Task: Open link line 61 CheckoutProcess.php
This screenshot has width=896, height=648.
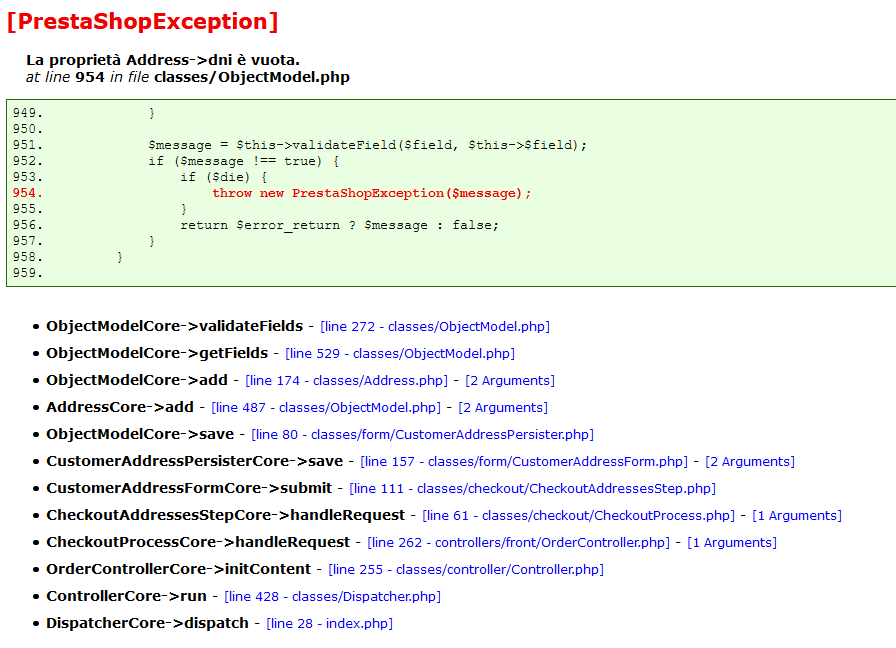Action: [x=578, y=515]
